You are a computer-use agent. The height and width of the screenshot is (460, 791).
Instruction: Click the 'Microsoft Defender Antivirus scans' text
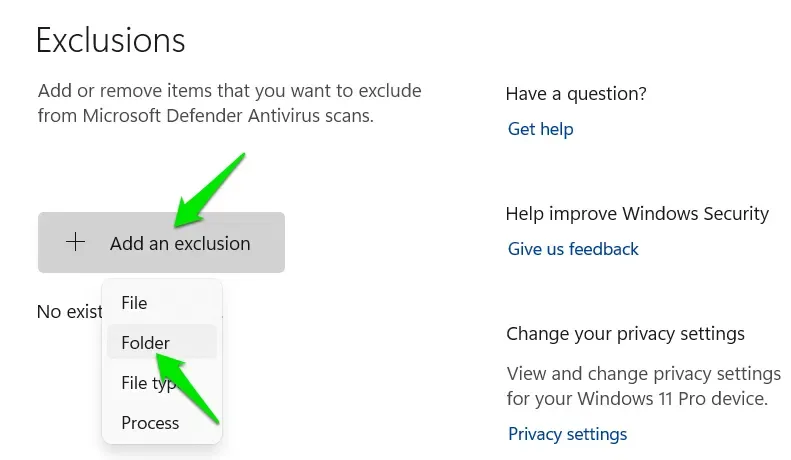[x=205, y=115]
